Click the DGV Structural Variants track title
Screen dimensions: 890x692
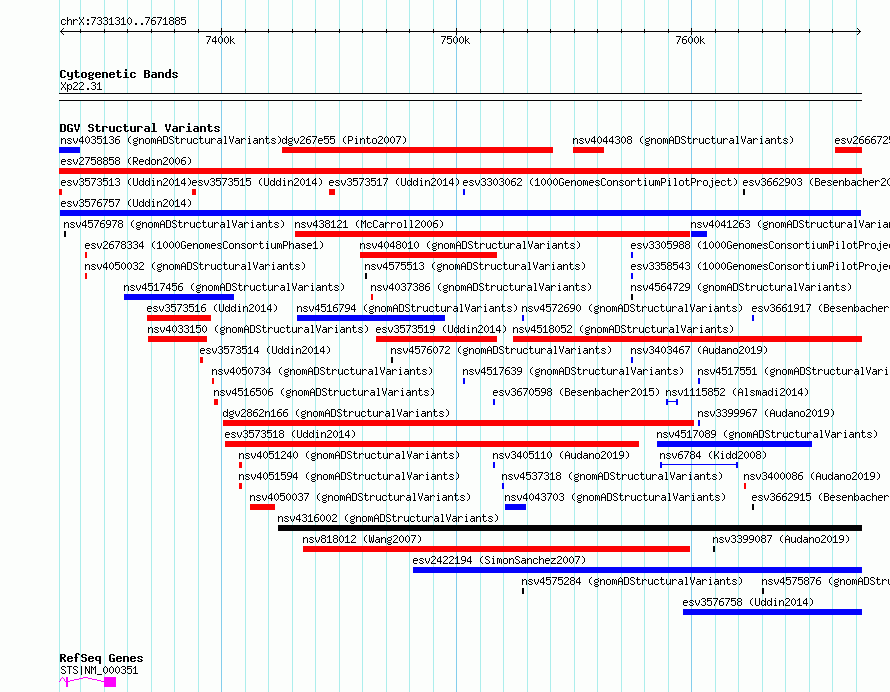pos(140,128)
